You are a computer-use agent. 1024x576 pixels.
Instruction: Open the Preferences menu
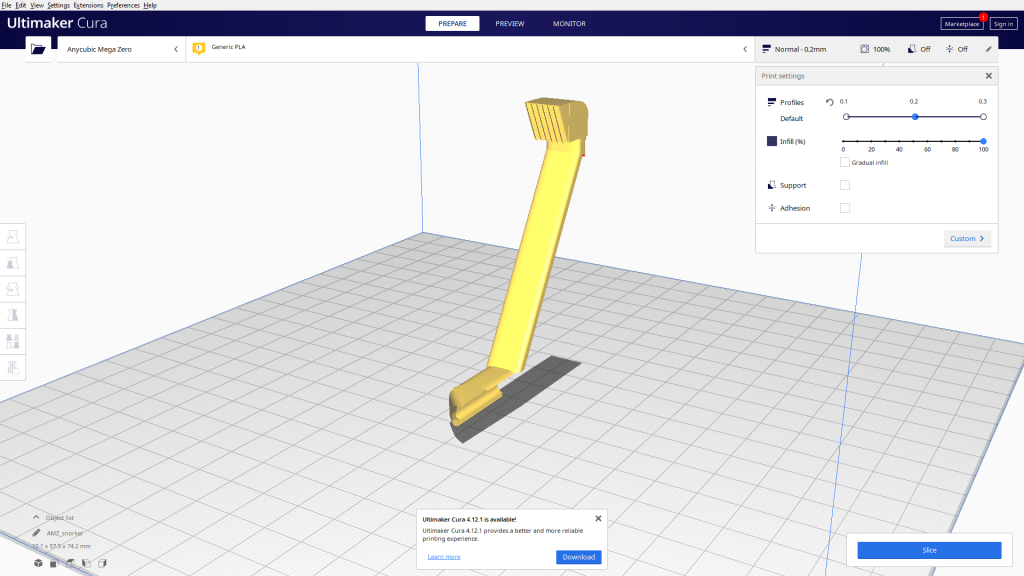(123, 5)
